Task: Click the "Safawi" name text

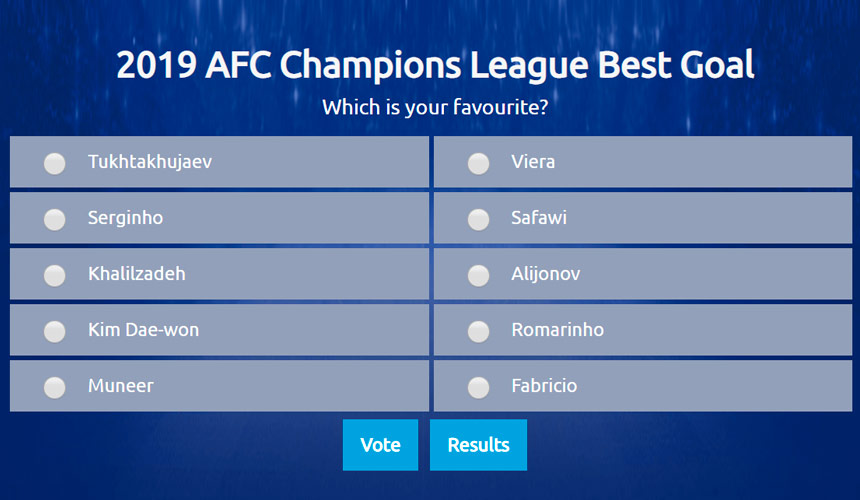Action: click(539, 217)
